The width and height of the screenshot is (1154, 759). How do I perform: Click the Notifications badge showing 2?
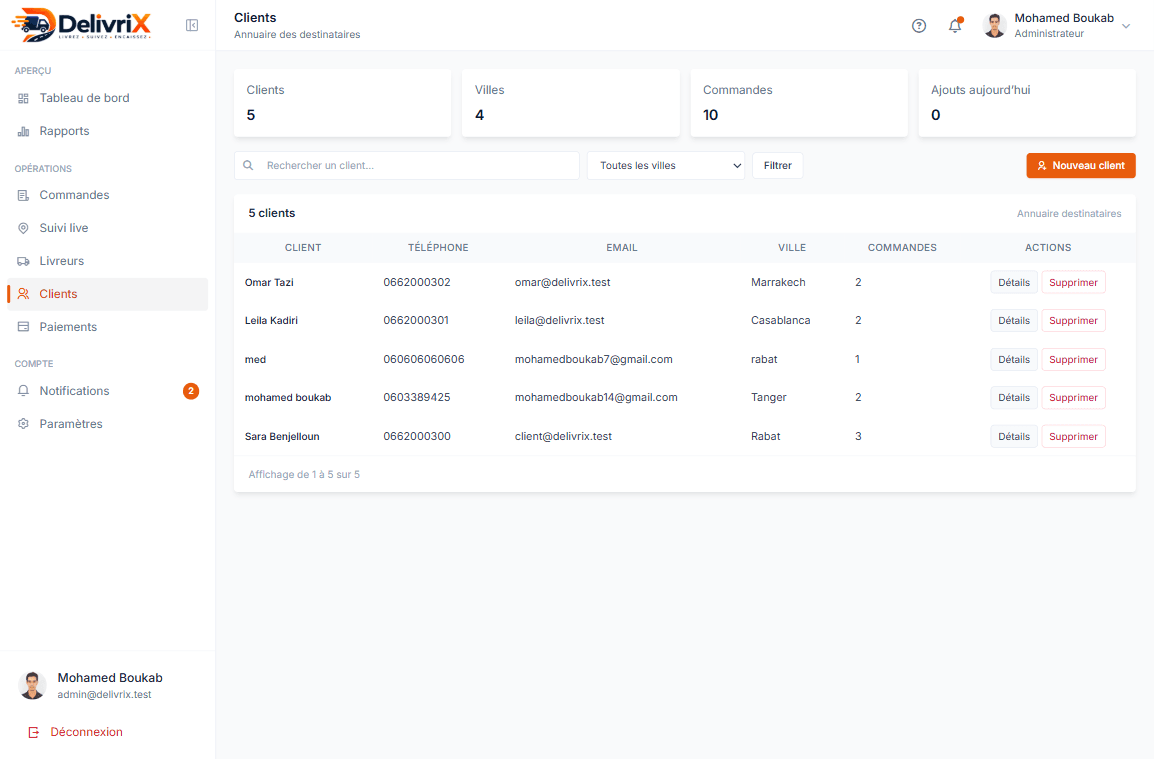coord(191,391)
